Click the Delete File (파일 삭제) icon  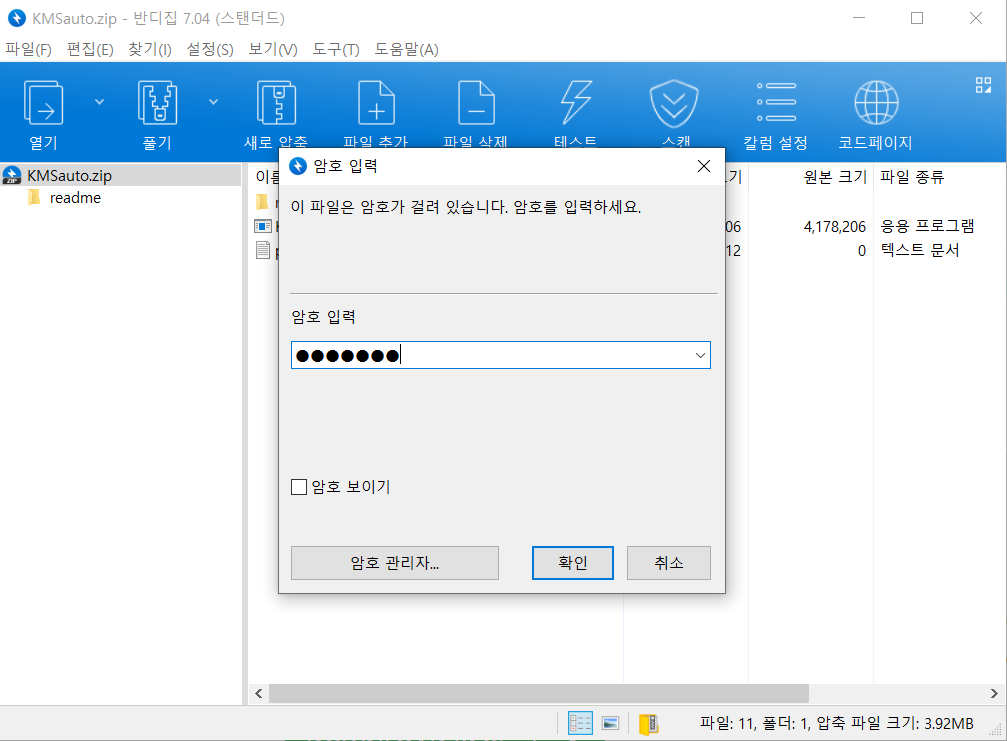[476, 103]
